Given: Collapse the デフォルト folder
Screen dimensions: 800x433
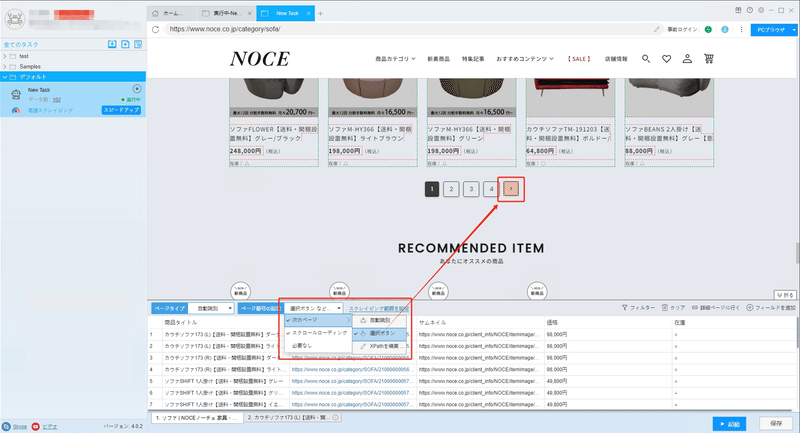Looking at the screenshot, I should coord(5,77).
